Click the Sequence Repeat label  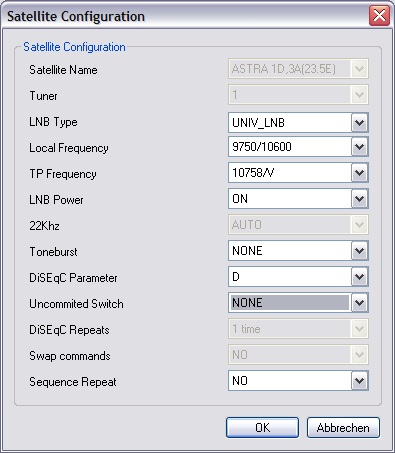[x=73, y=382]
